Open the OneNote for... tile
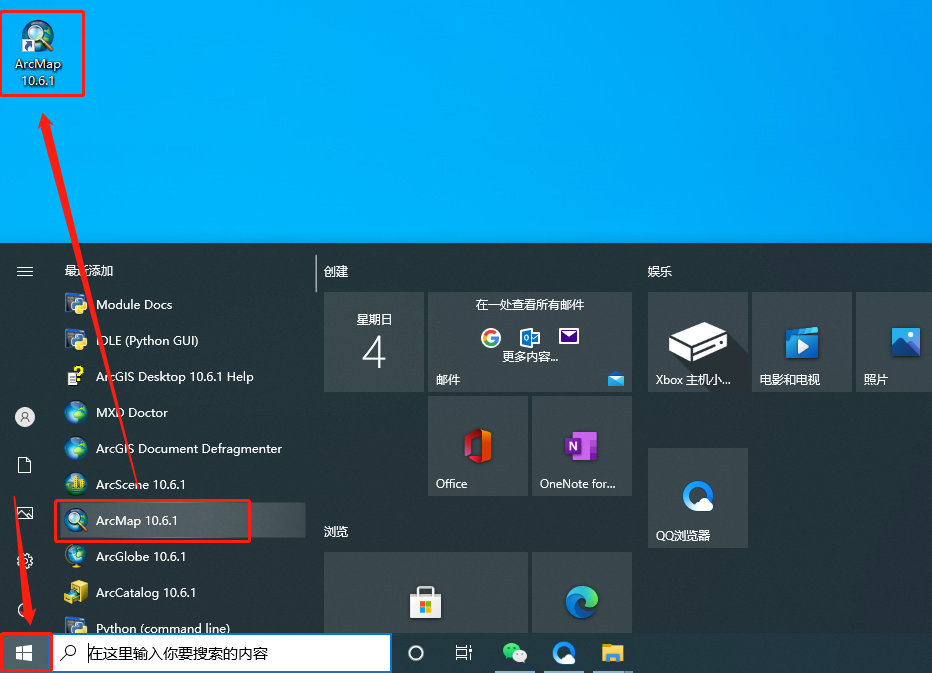This screenshot has height=673, width=932. (582, 446)
